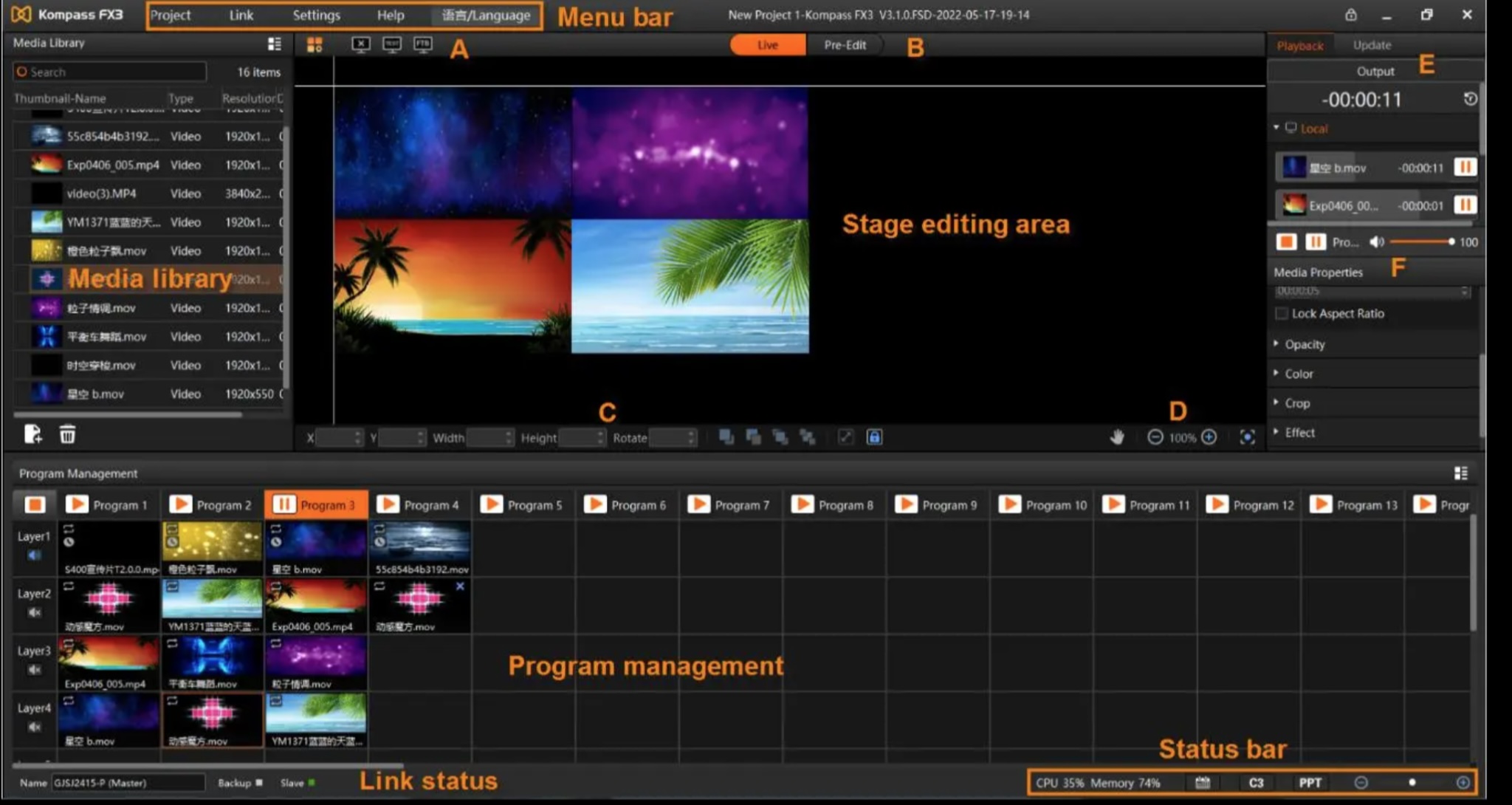This screenshot has width=1512, height=805.
Task: Enable Lock Aspect Ratio checkbox
Action: point(1282,314)
